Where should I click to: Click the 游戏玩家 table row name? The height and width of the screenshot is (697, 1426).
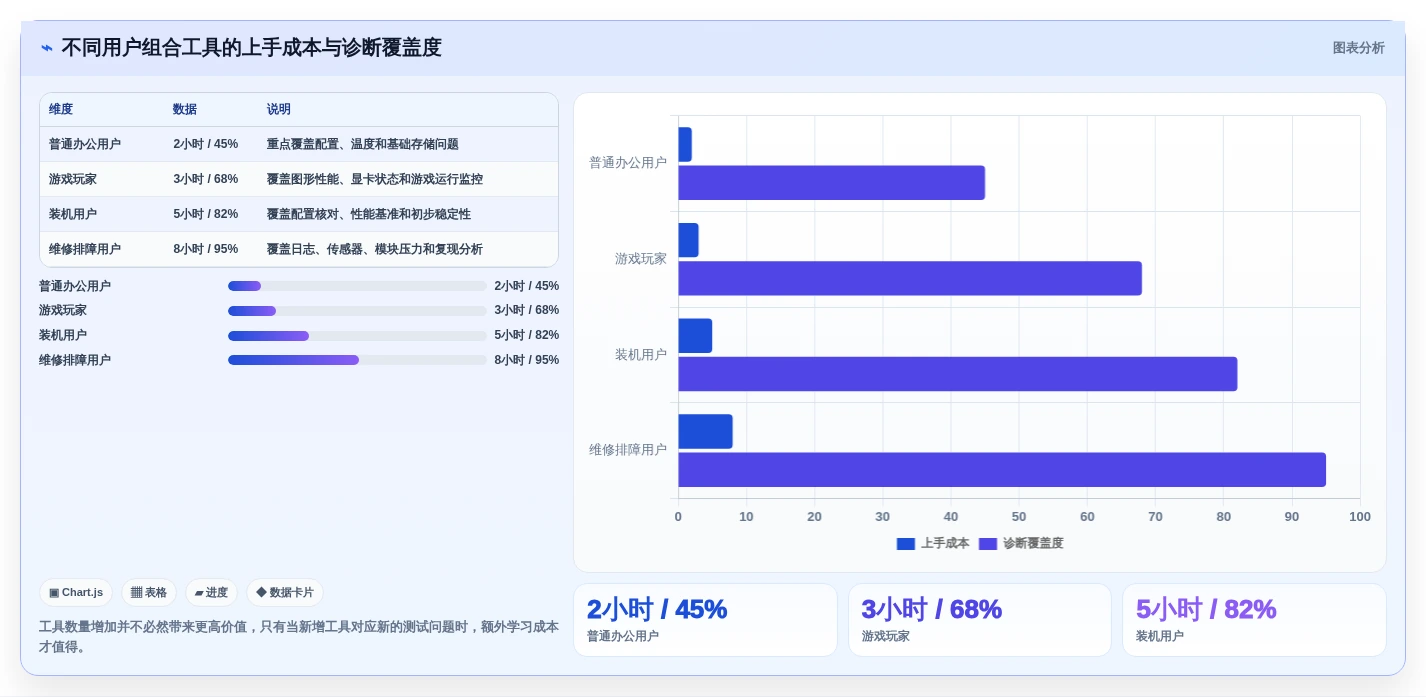pyautogui.click(x=73, y=179)
